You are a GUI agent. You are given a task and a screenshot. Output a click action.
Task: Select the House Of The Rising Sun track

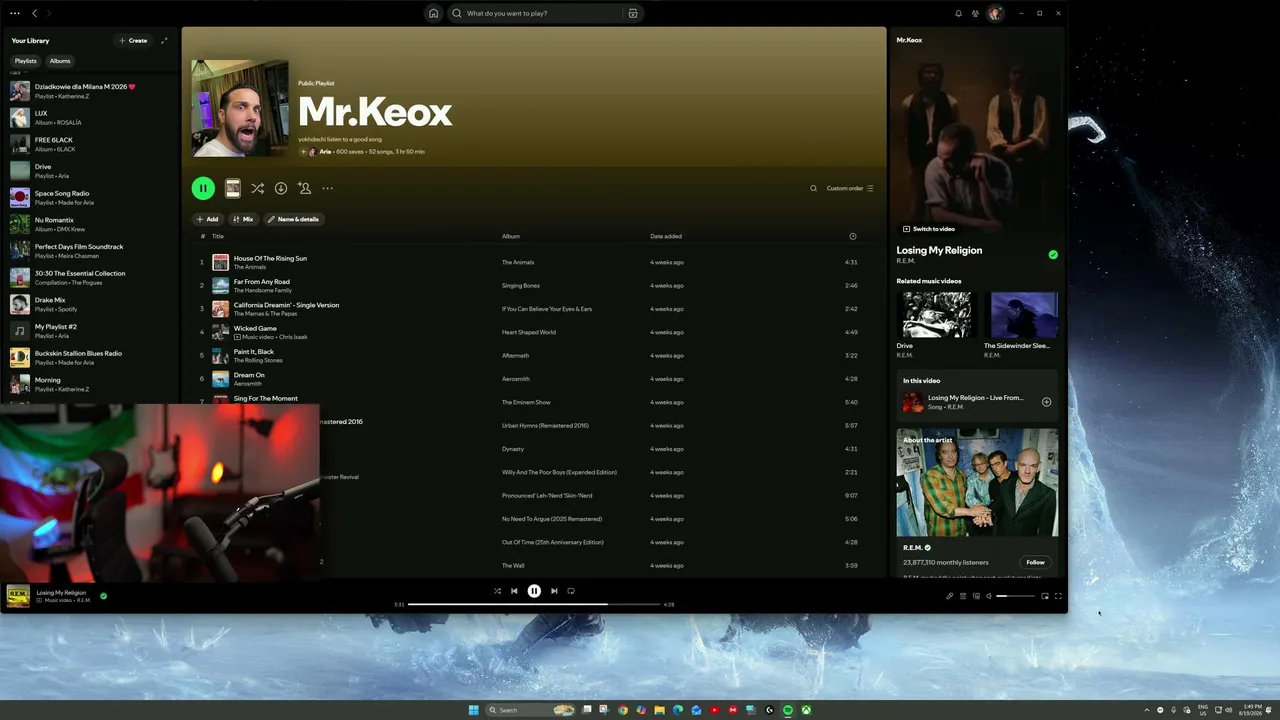pos(536,262)
